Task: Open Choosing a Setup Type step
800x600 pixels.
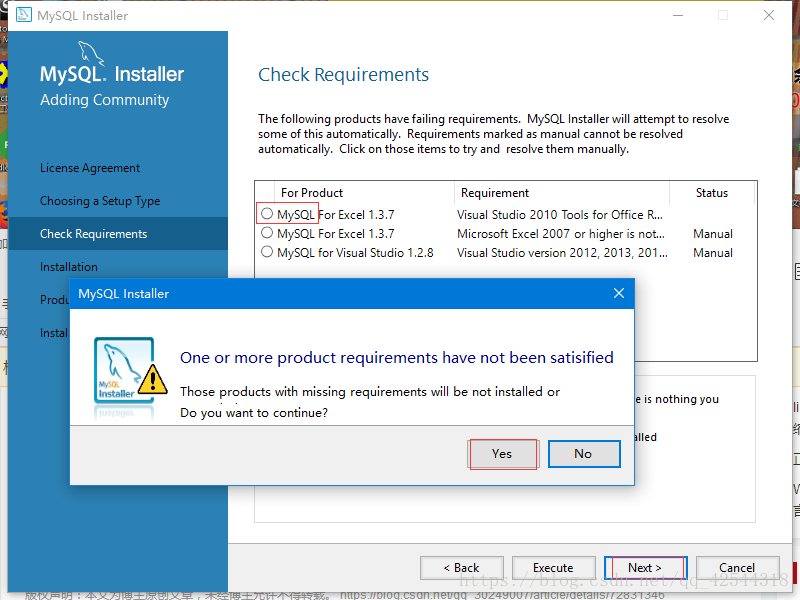Action: (x=100, y=201)
